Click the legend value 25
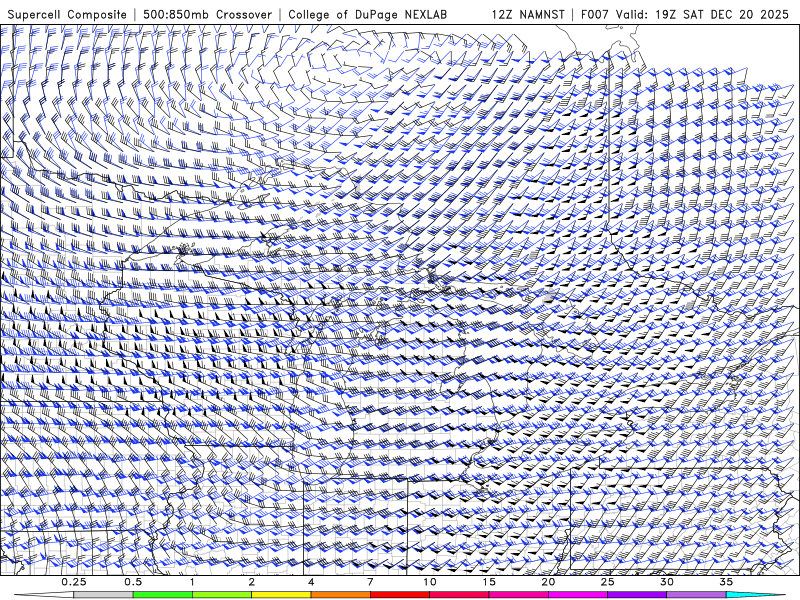Screen dimensions: 800x600 click(607, 582)
